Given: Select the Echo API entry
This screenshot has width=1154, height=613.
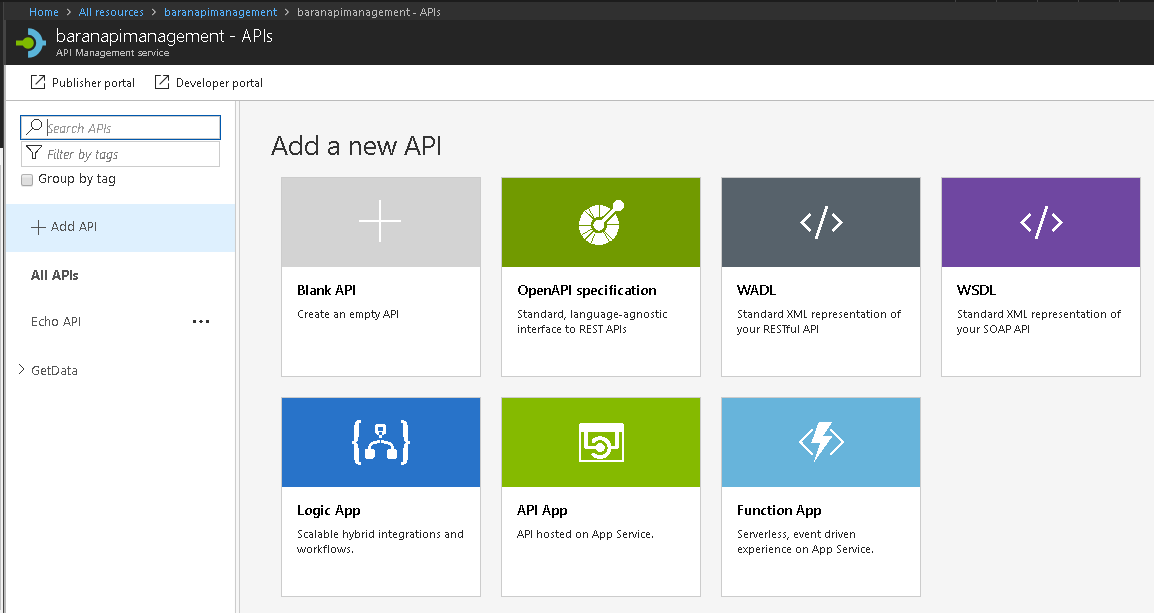Looking at the screenshot, I should [x=56, y=322].
